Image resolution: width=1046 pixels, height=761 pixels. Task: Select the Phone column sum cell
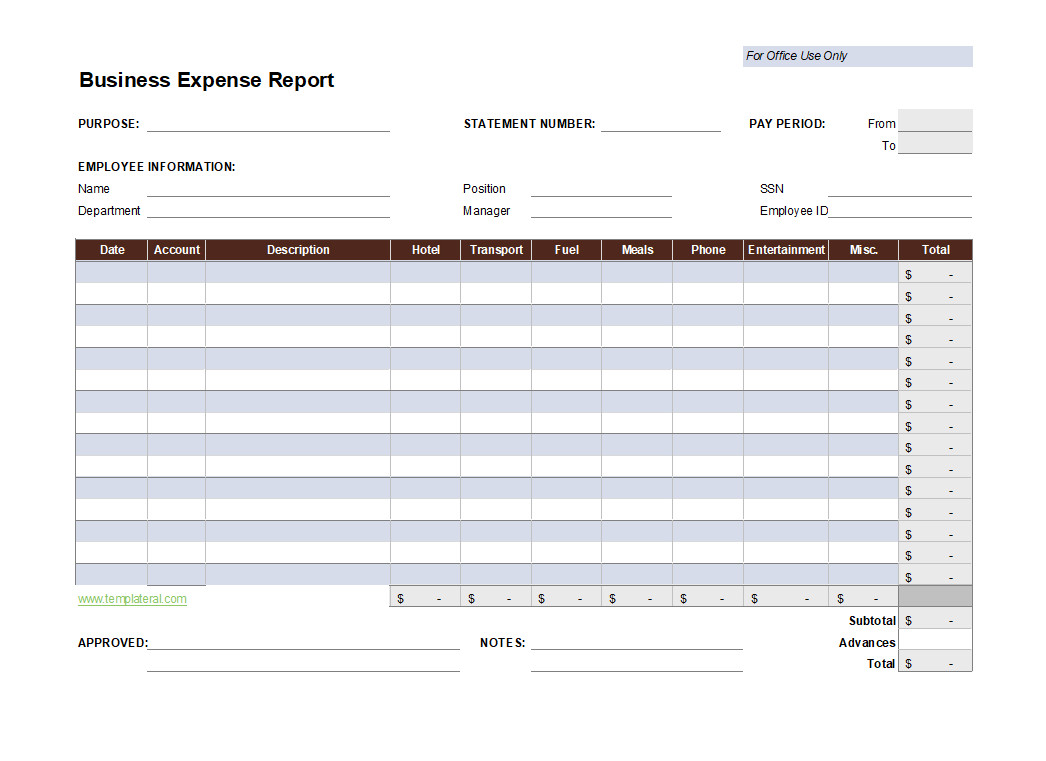[708, 597]
